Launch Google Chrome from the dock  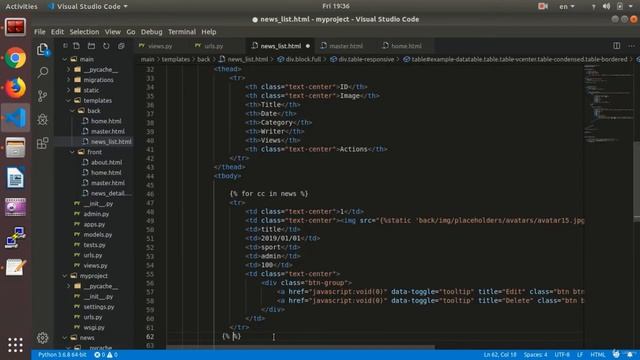(x=16, y=58)
